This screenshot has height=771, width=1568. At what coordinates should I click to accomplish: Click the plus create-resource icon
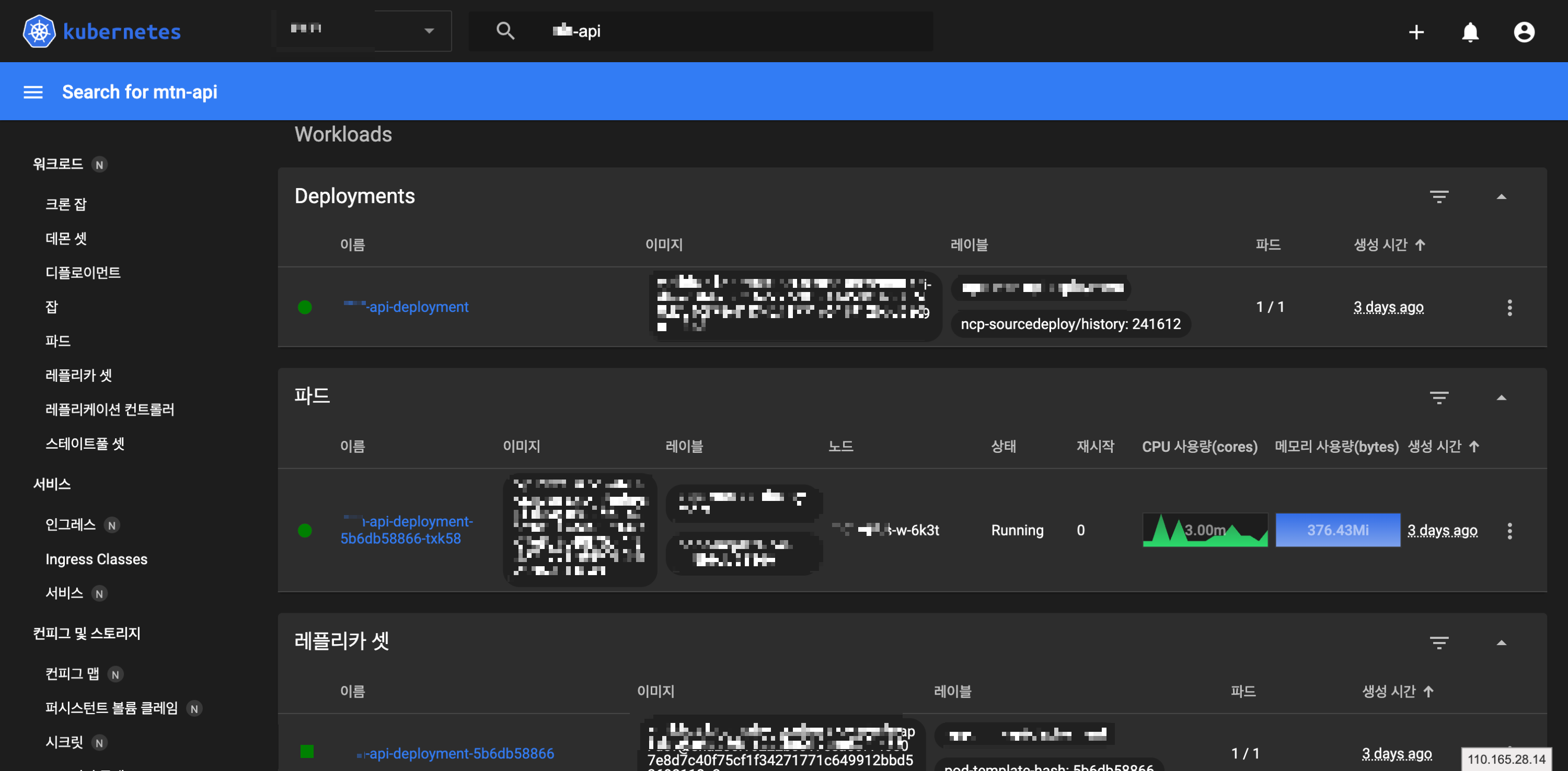coord(1416,32)
